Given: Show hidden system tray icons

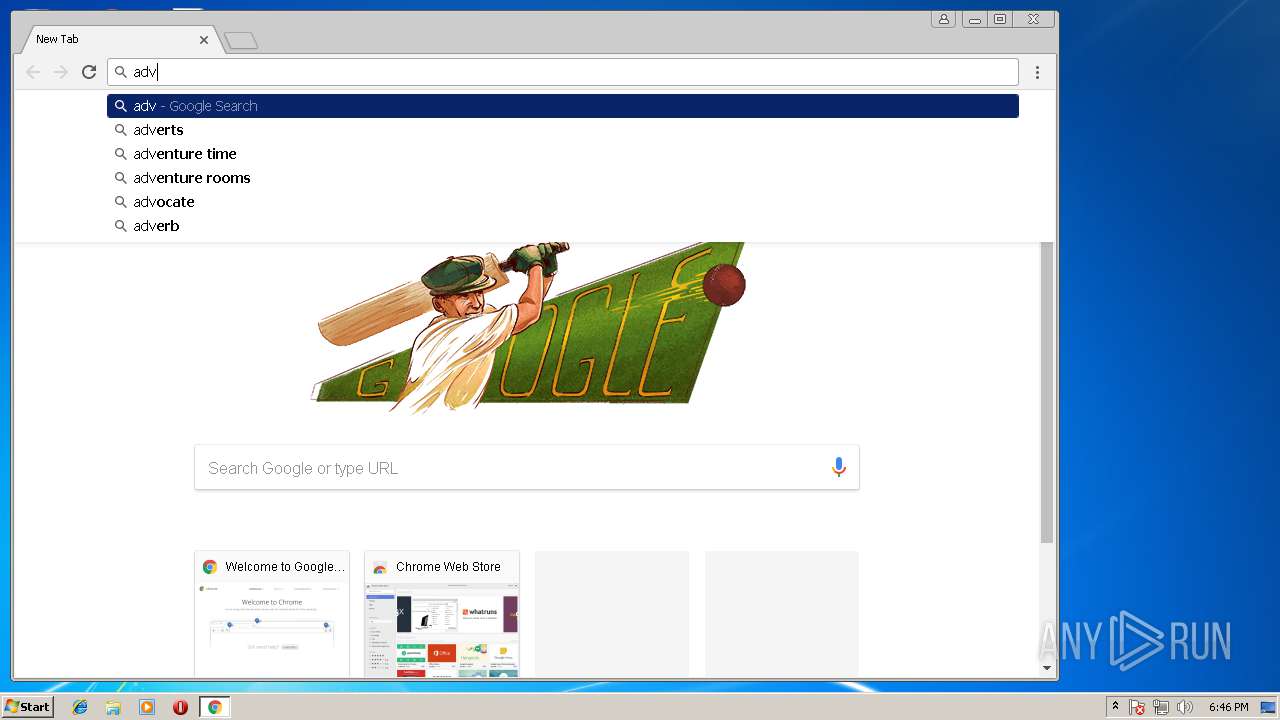Looking at the screenshot, I should (x=1115, y=707).
